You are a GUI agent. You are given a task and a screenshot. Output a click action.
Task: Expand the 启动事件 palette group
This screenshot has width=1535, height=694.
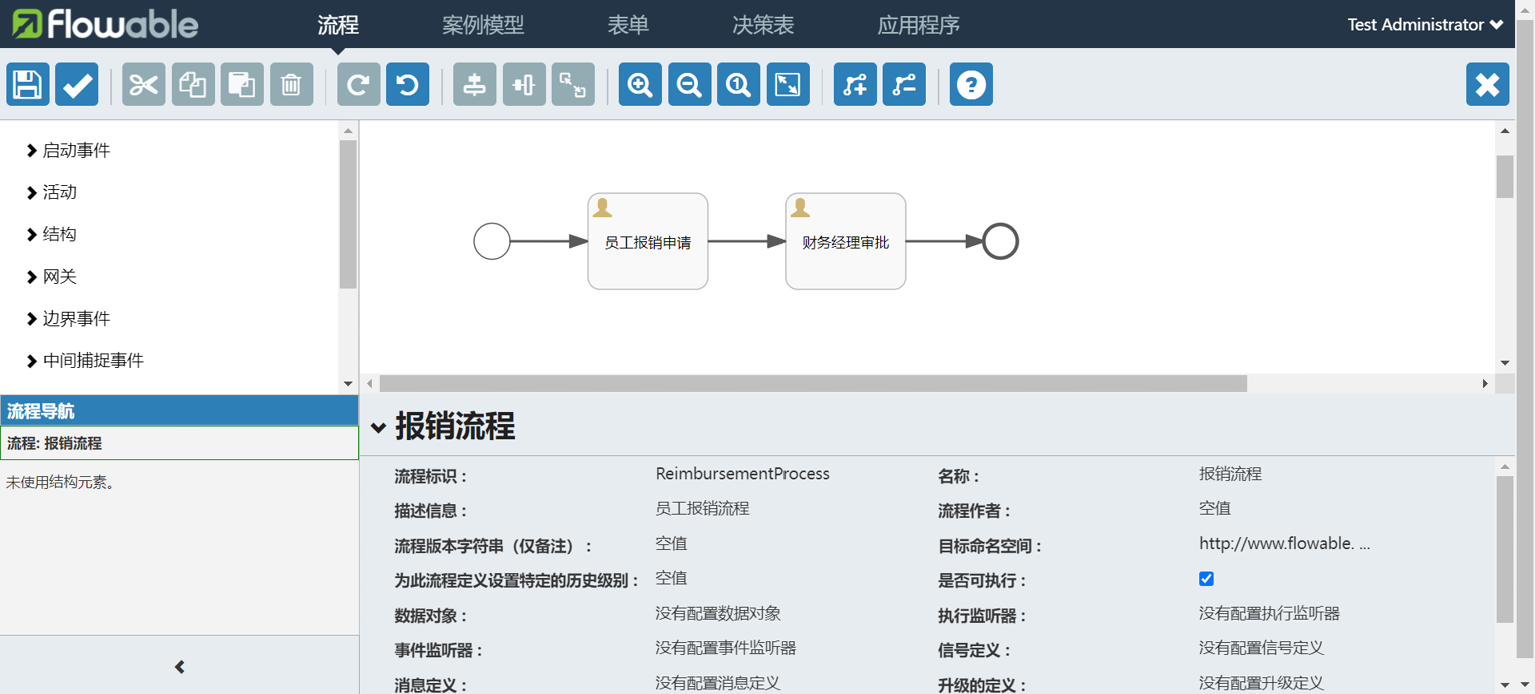tap(76, 151)
